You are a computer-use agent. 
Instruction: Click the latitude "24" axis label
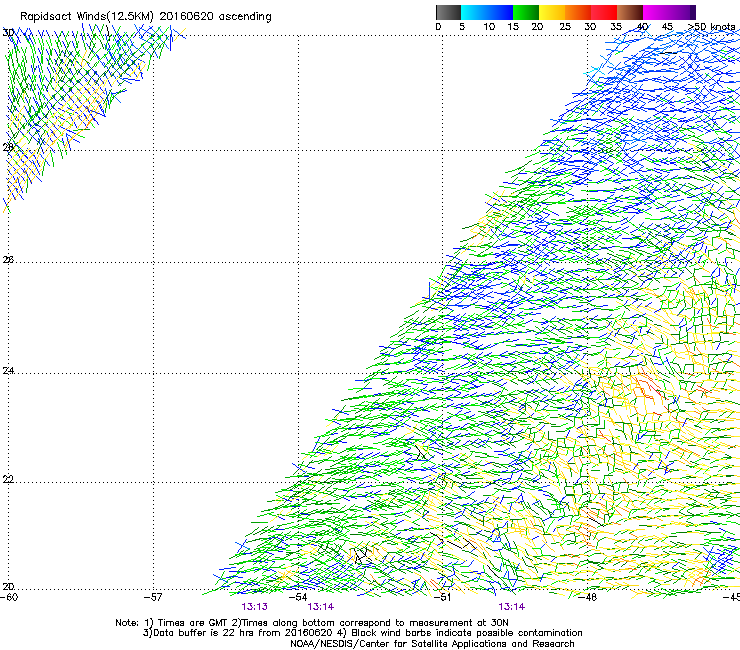click(8, 371)
